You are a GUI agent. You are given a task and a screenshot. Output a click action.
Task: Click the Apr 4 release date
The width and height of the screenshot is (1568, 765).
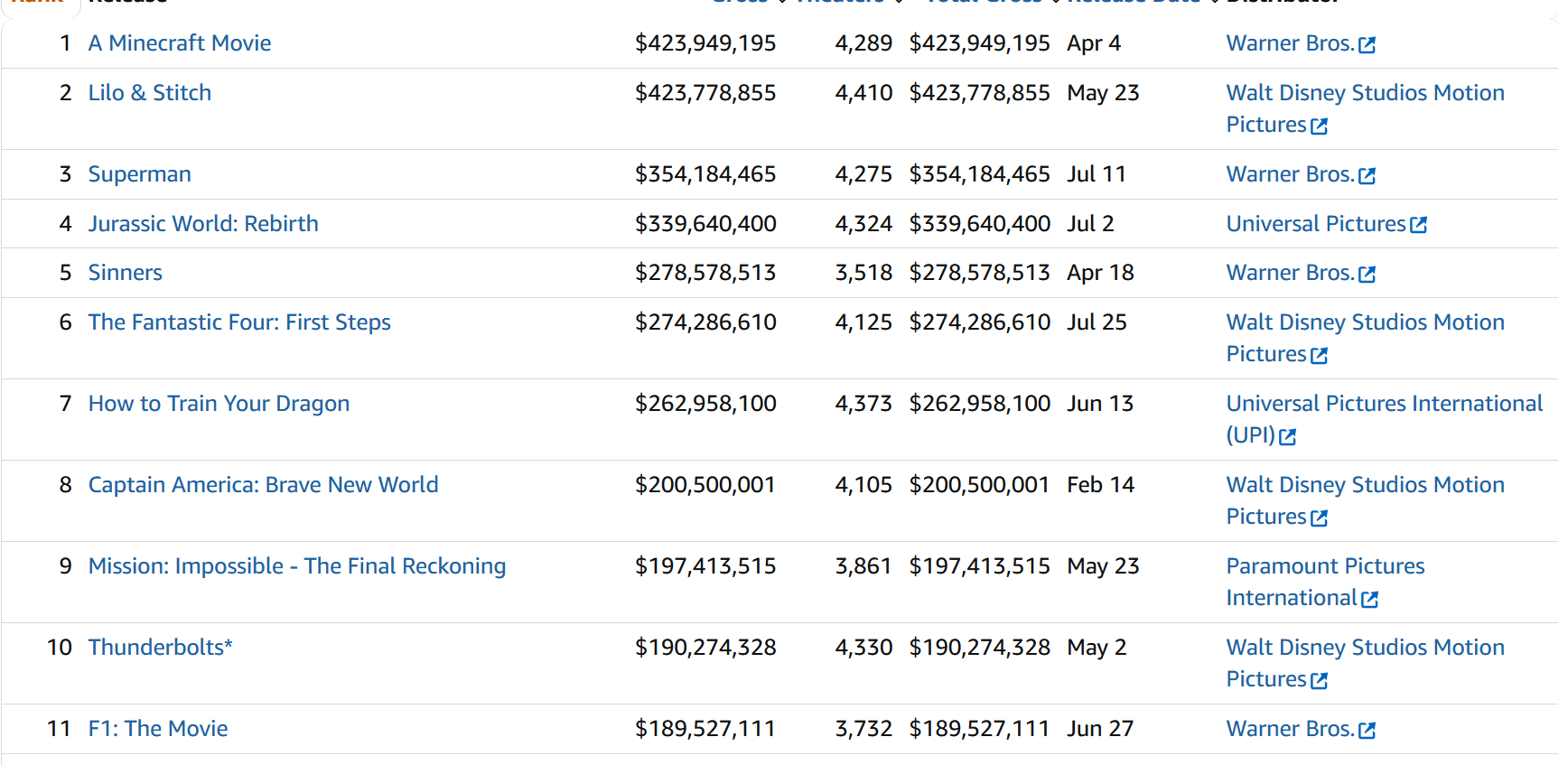pos(1094,43)
